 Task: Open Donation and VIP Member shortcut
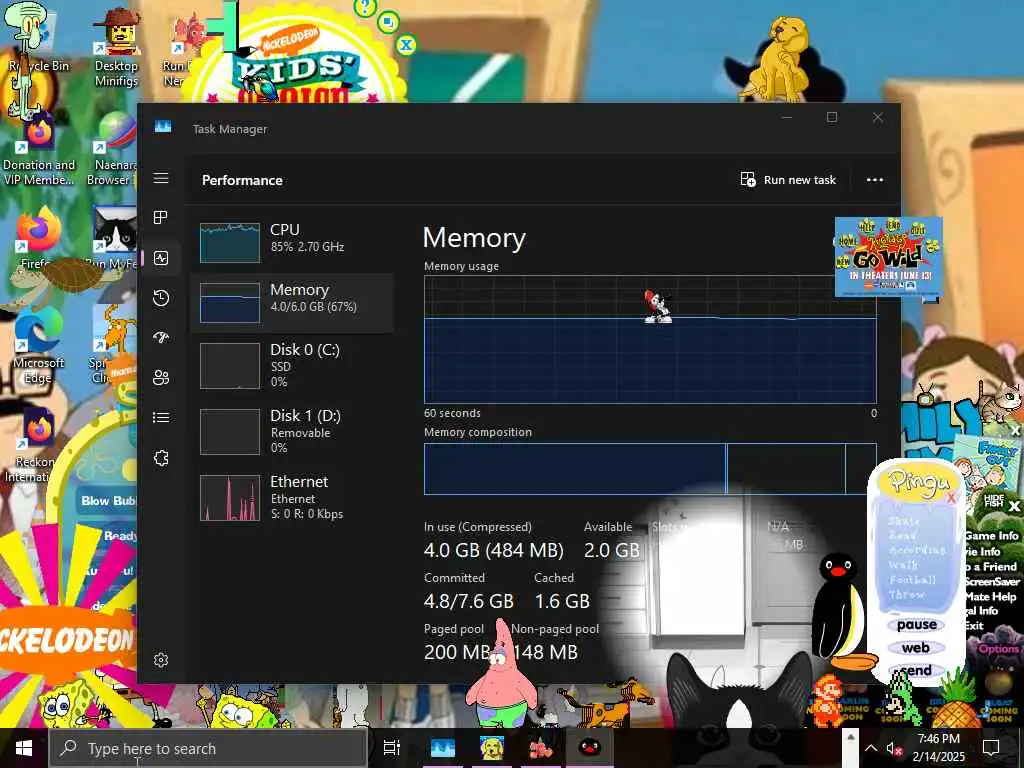coord(39,149)
